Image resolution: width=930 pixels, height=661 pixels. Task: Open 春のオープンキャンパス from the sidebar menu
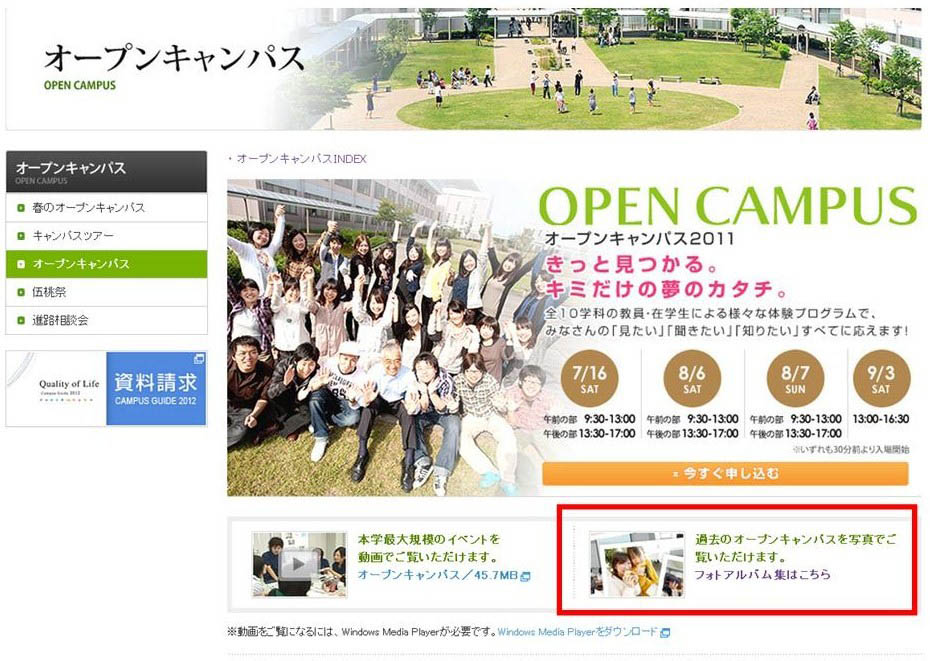pos(89,208)
